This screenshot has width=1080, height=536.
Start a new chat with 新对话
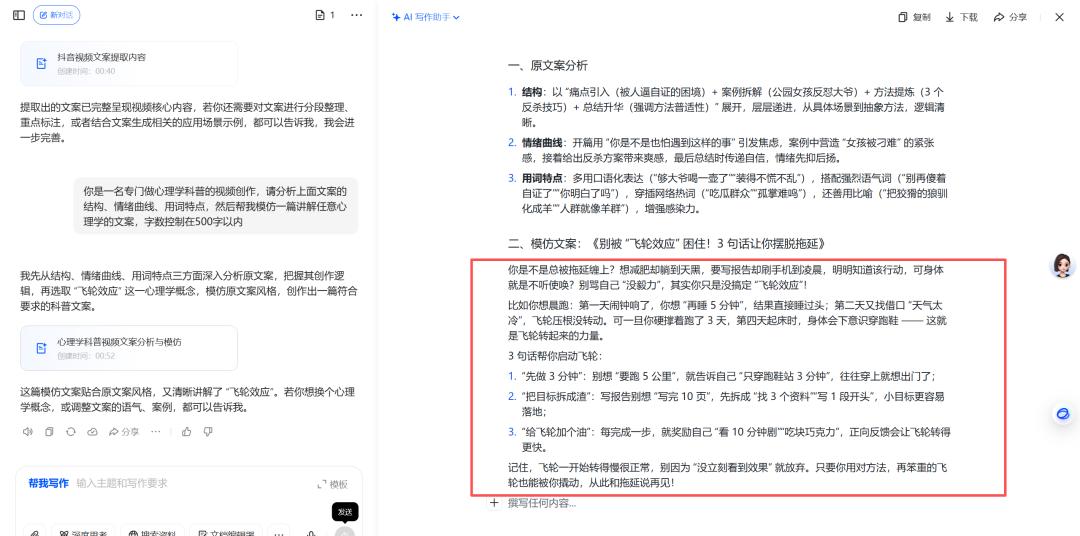pos(56,15)
